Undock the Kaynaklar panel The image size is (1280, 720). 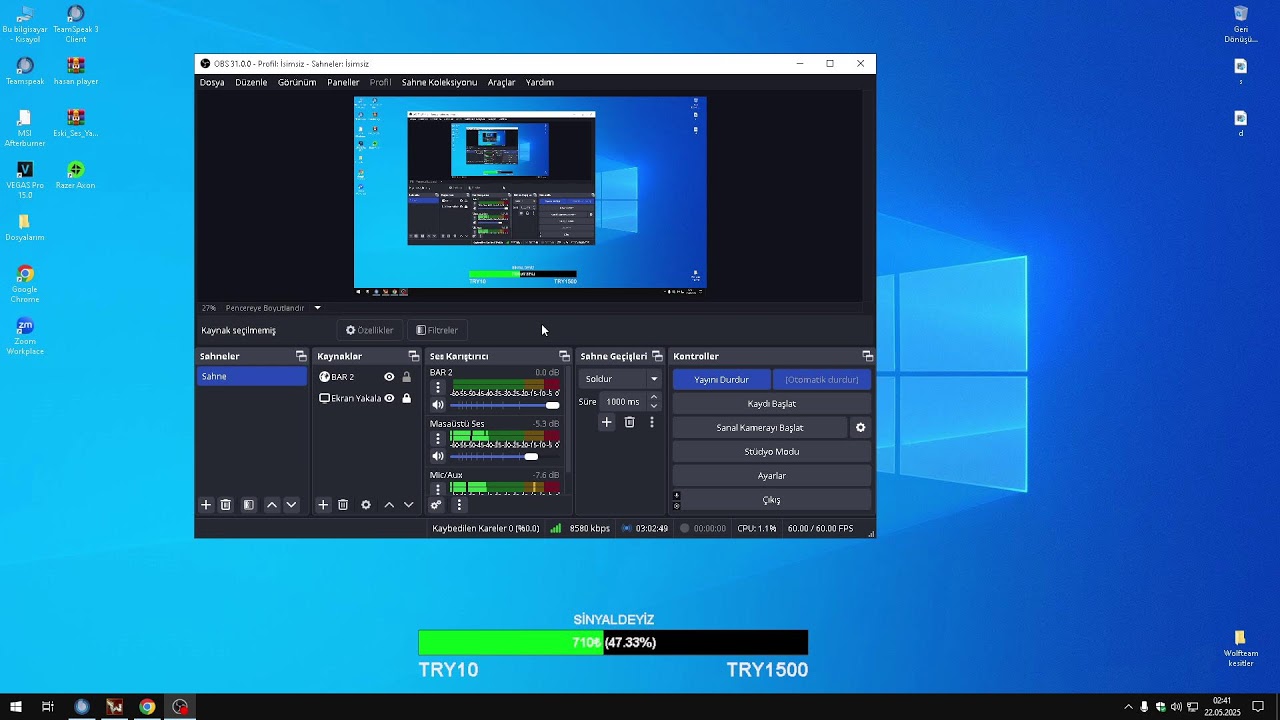(414, 356)
